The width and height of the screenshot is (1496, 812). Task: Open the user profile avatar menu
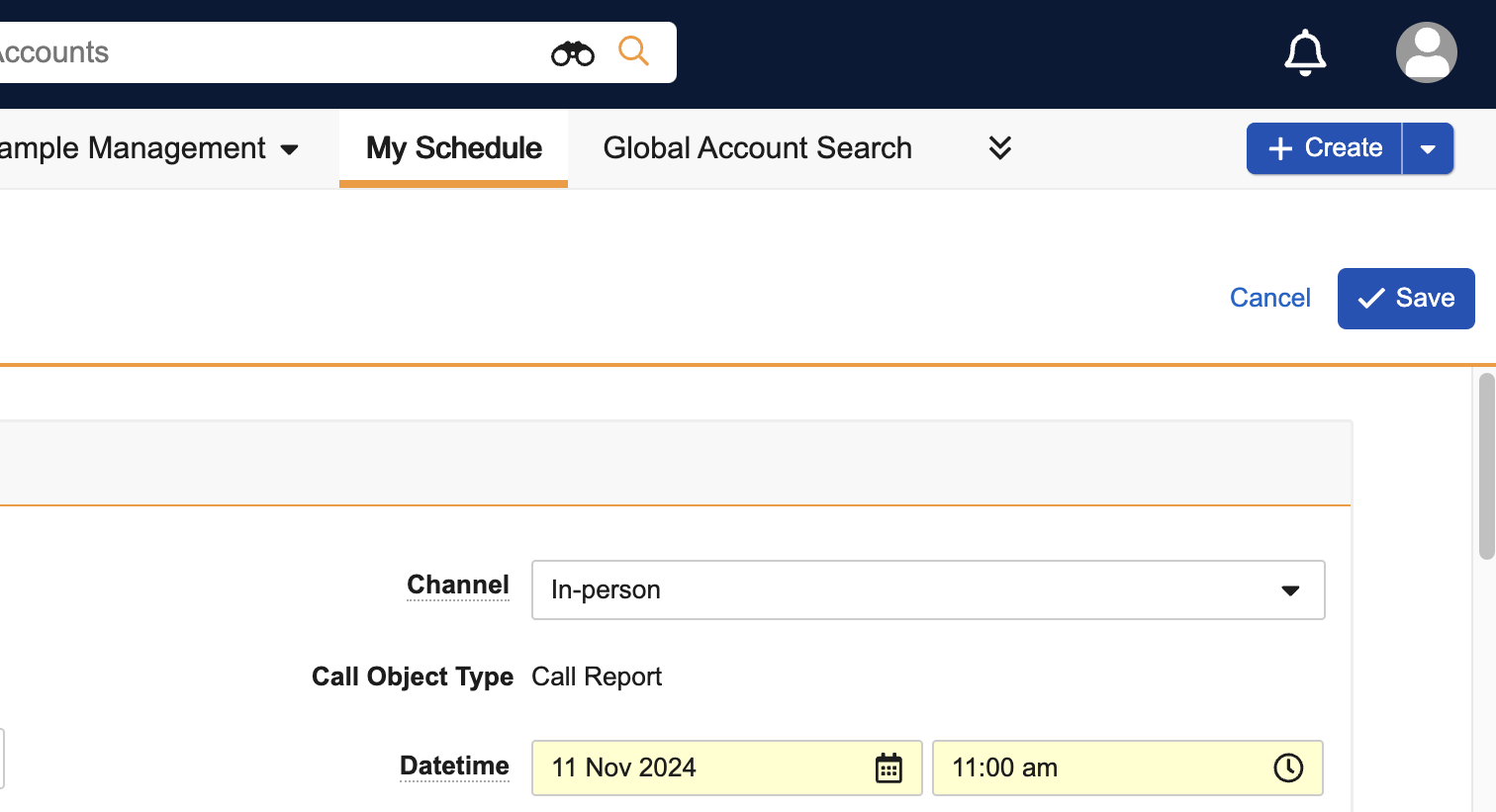coord(1426,52)
